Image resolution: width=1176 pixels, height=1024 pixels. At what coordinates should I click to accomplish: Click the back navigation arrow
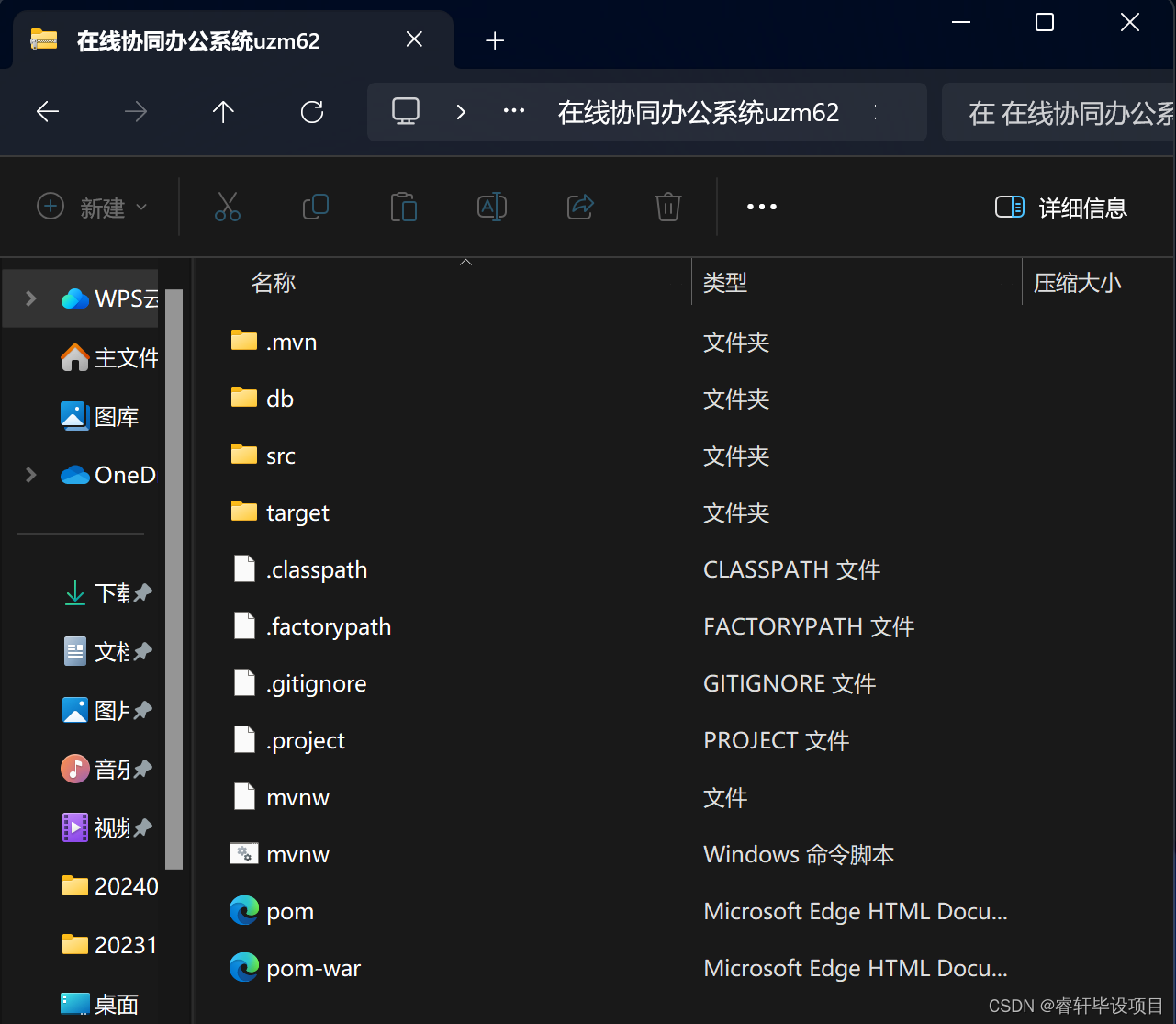[x=47, y=111]
